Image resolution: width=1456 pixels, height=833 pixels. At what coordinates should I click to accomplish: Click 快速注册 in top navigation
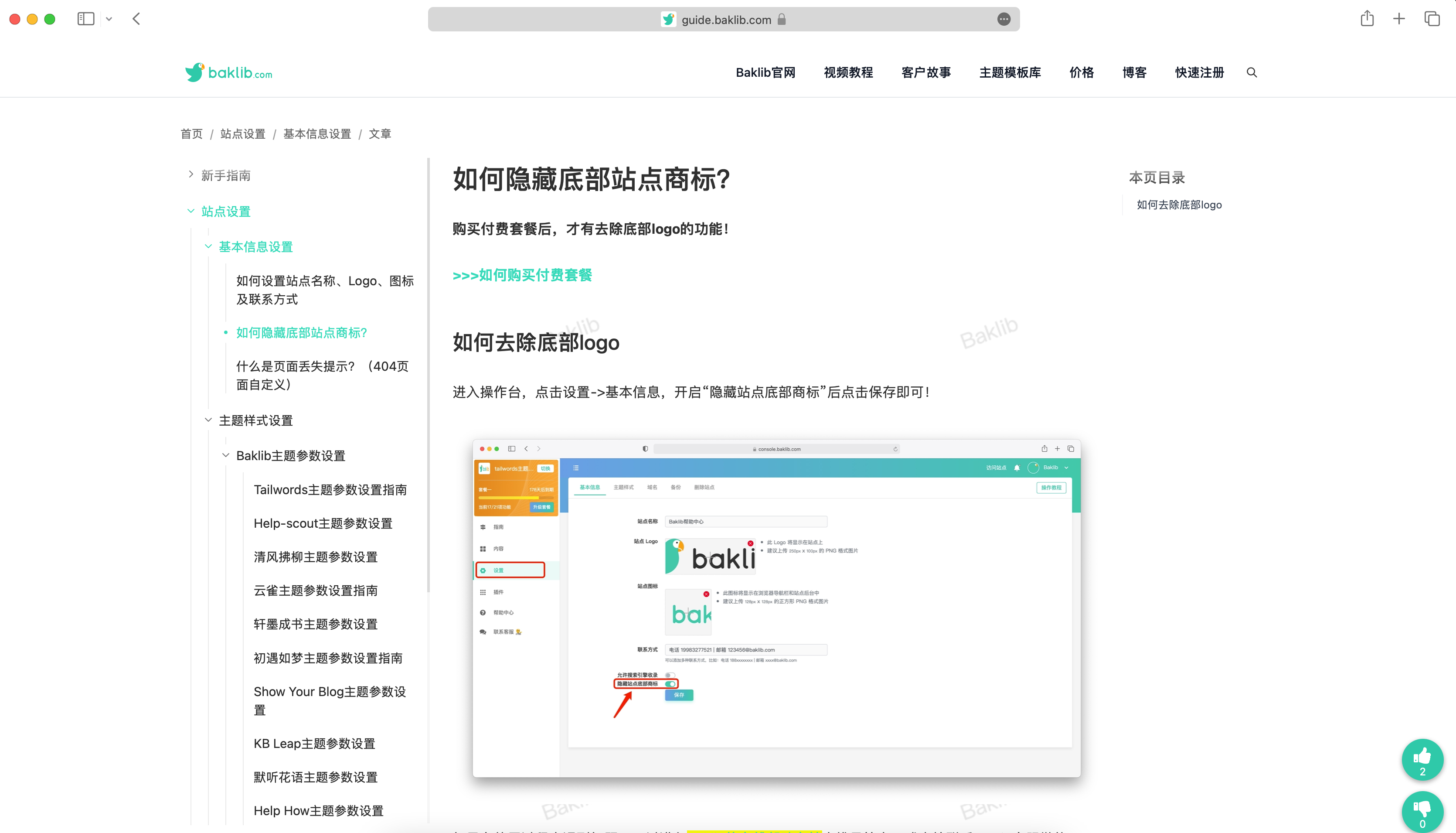tap(1199, 73)
